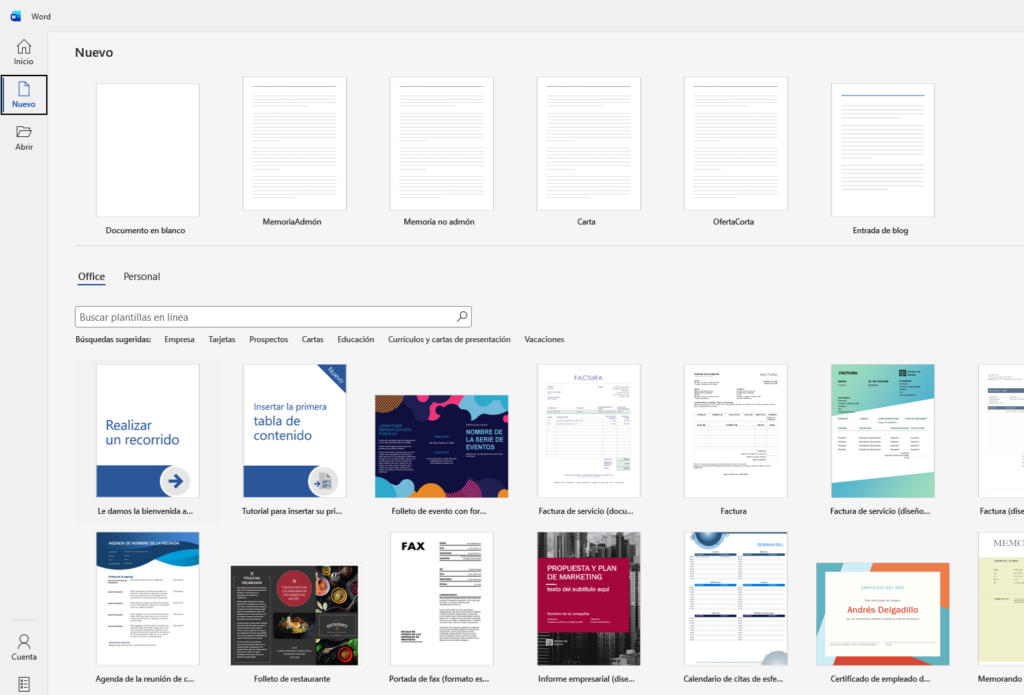Open Factura de servicio (diseño... template
Viewport: 1024px width, 695px height.
[882, 431]
